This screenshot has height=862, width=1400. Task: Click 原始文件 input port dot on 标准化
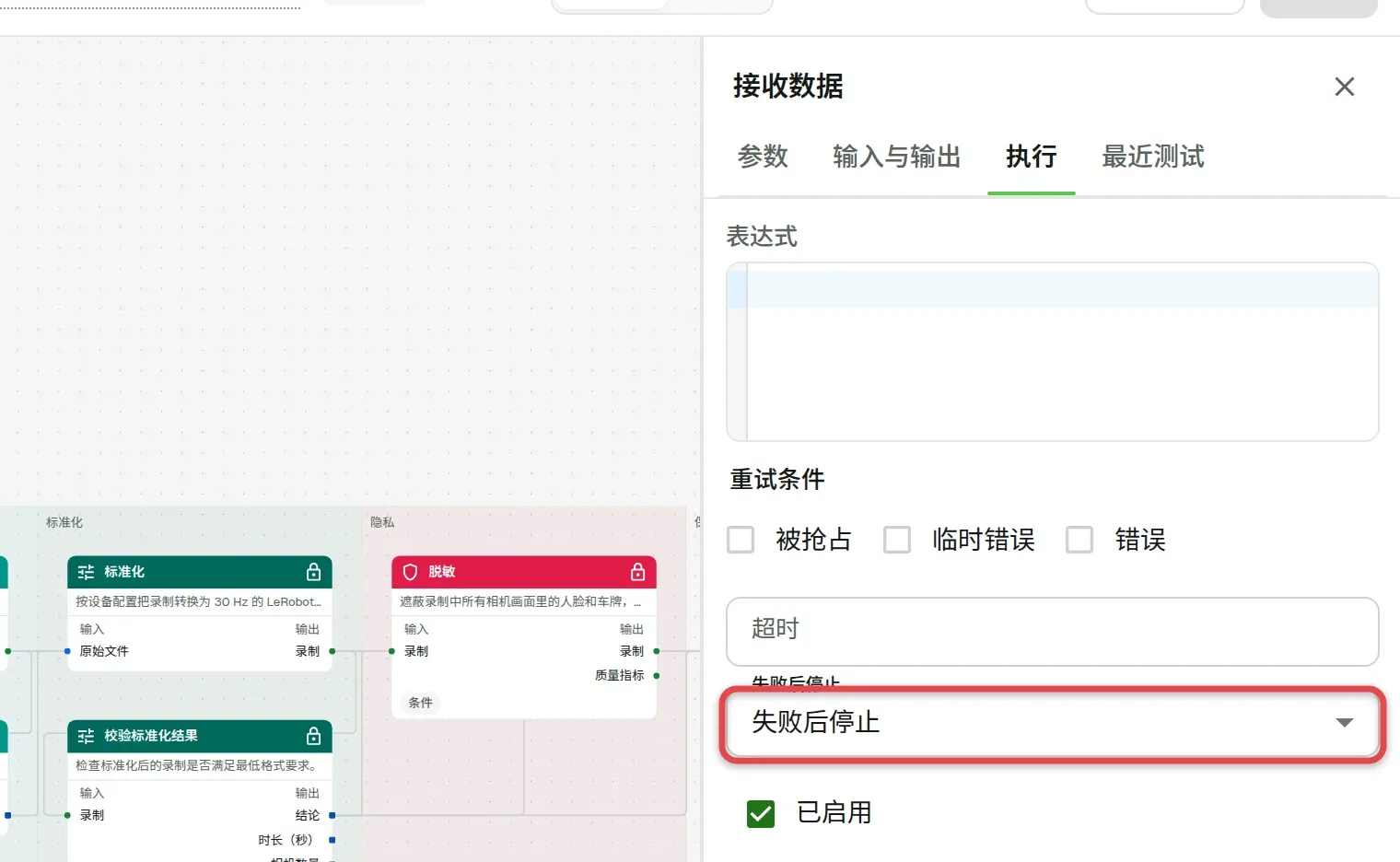[x=67, y=651]
